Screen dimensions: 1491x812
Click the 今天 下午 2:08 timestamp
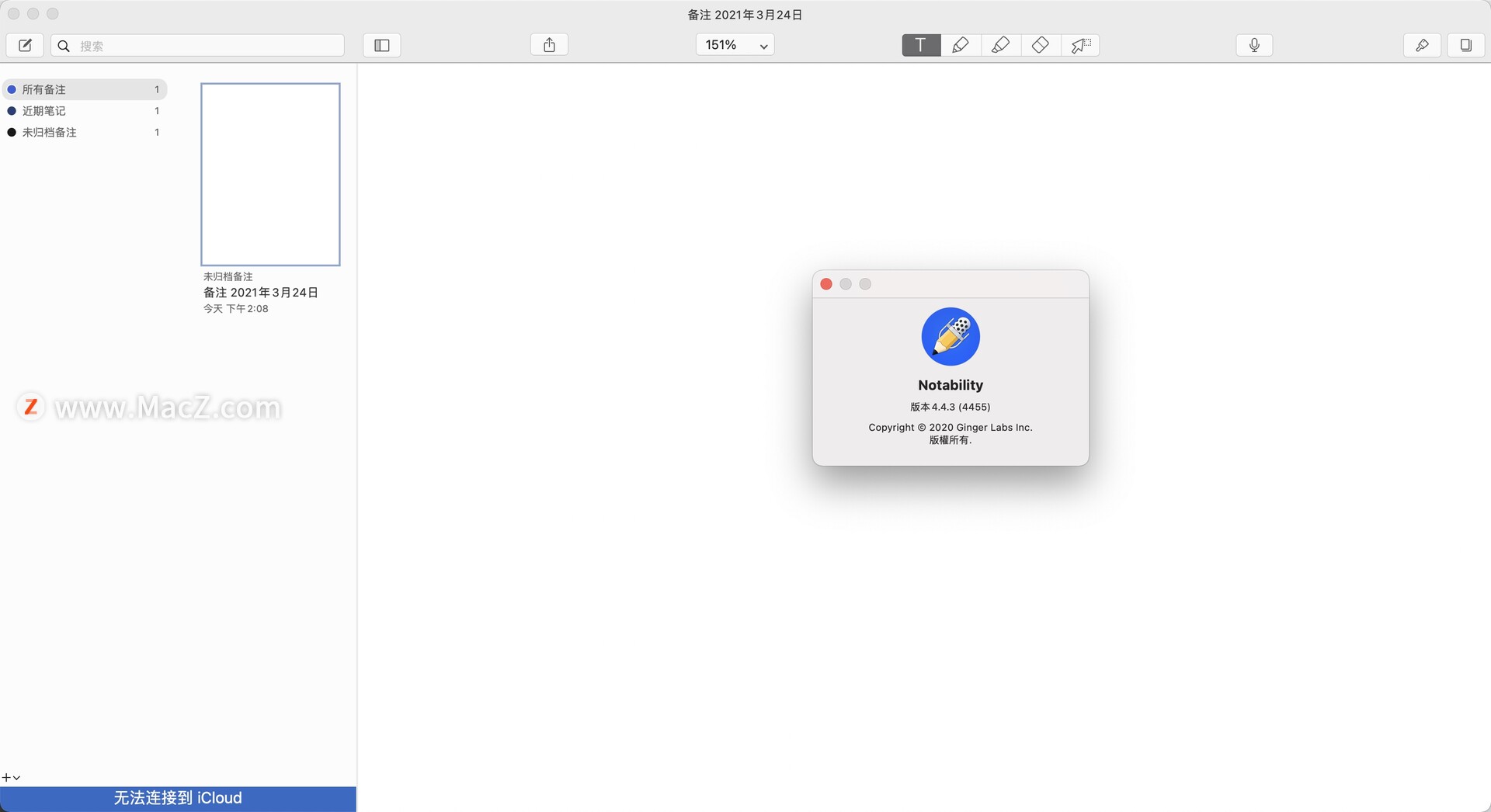tap(236, 309)
